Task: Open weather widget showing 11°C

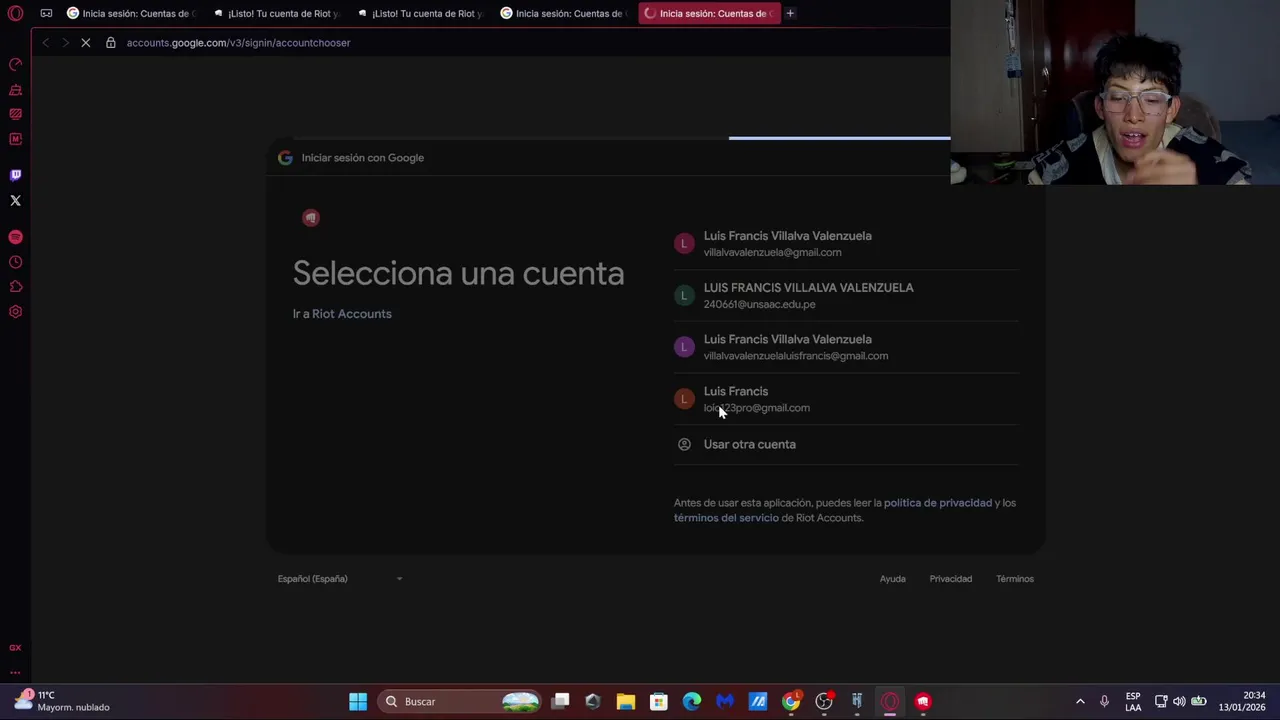Action: (x=62, y=701)
